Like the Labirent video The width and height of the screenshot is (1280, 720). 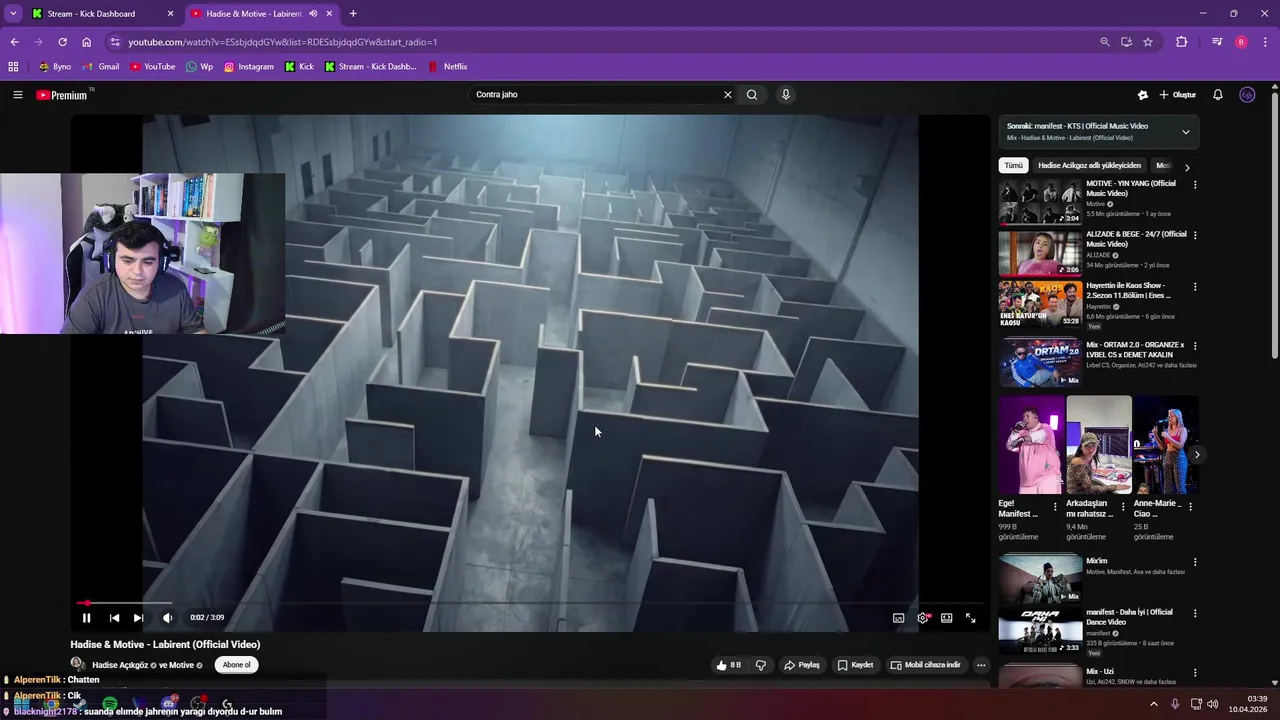[x=728, y=665]
